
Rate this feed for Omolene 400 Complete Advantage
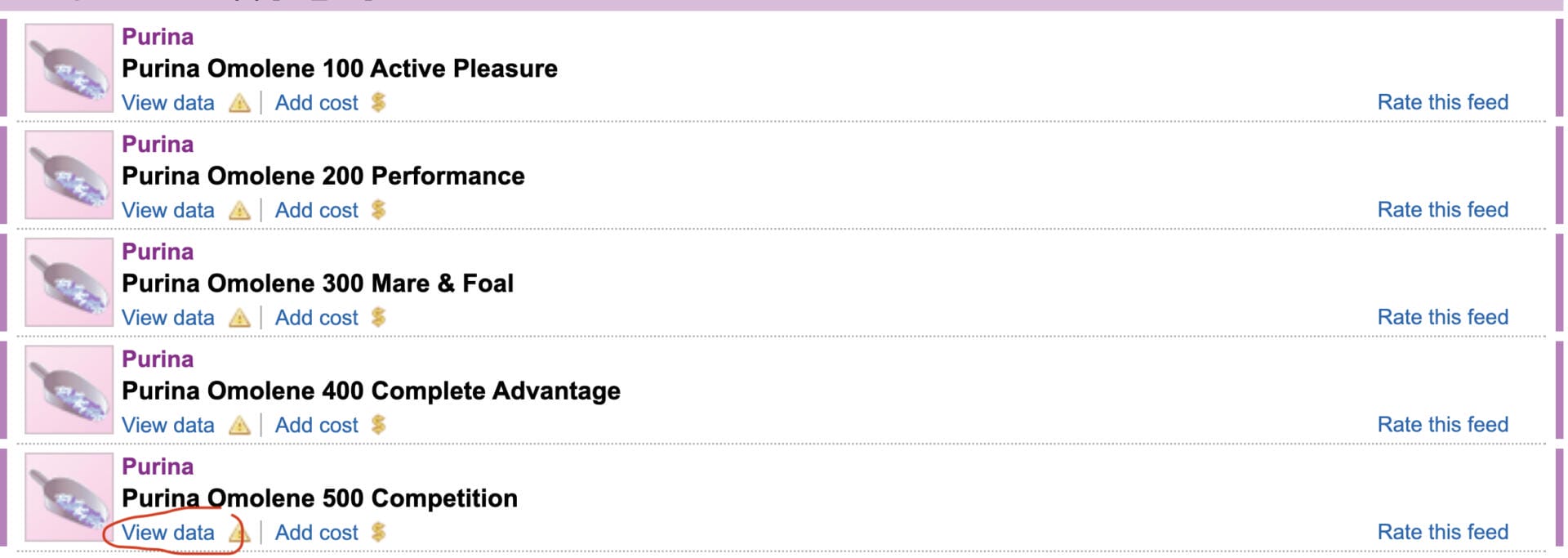1442,425
